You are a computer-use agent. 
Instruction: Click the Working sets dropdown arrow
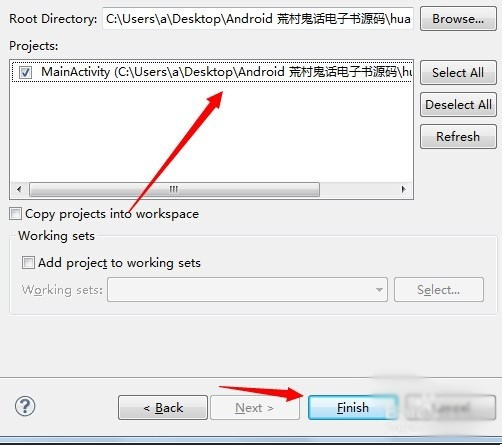pos(379,290)
